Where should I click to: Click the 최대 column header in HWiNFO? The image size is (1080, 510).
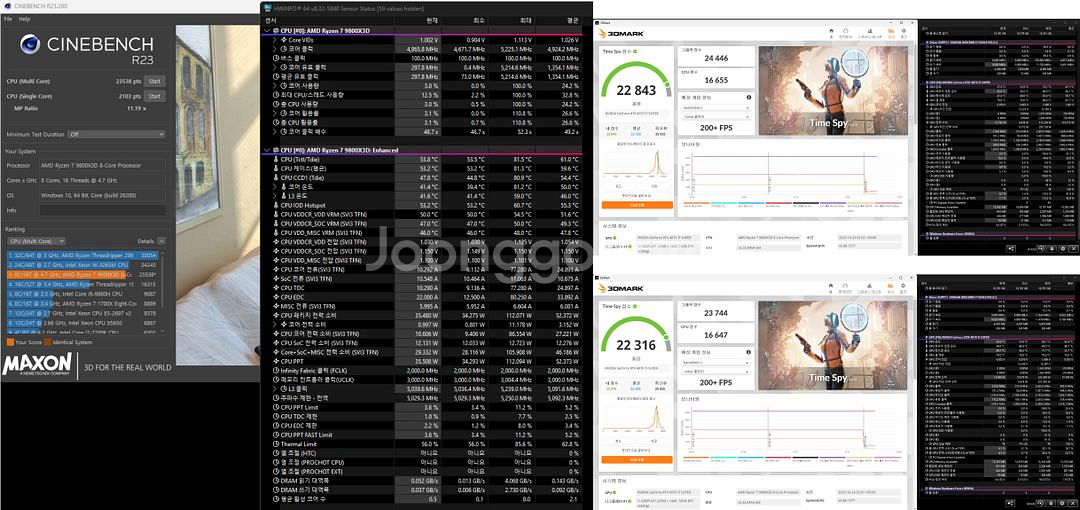point(525,21)
